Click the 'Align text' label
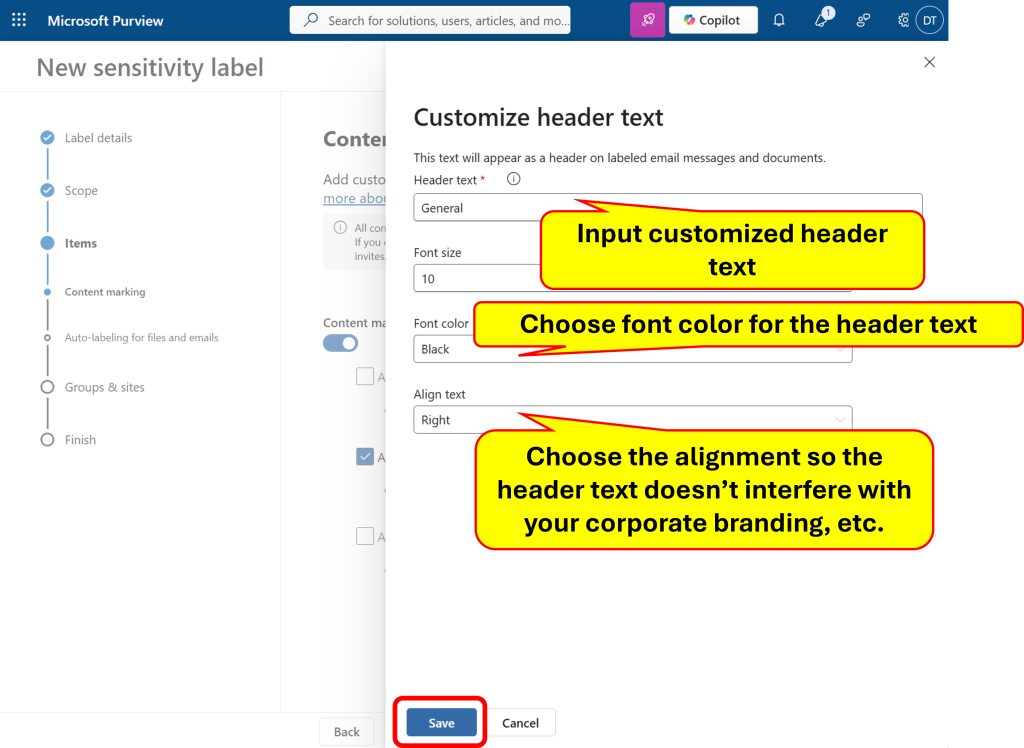Image resolution: width=1024 pixels, height=748 pixels. (x=440, y=395)
